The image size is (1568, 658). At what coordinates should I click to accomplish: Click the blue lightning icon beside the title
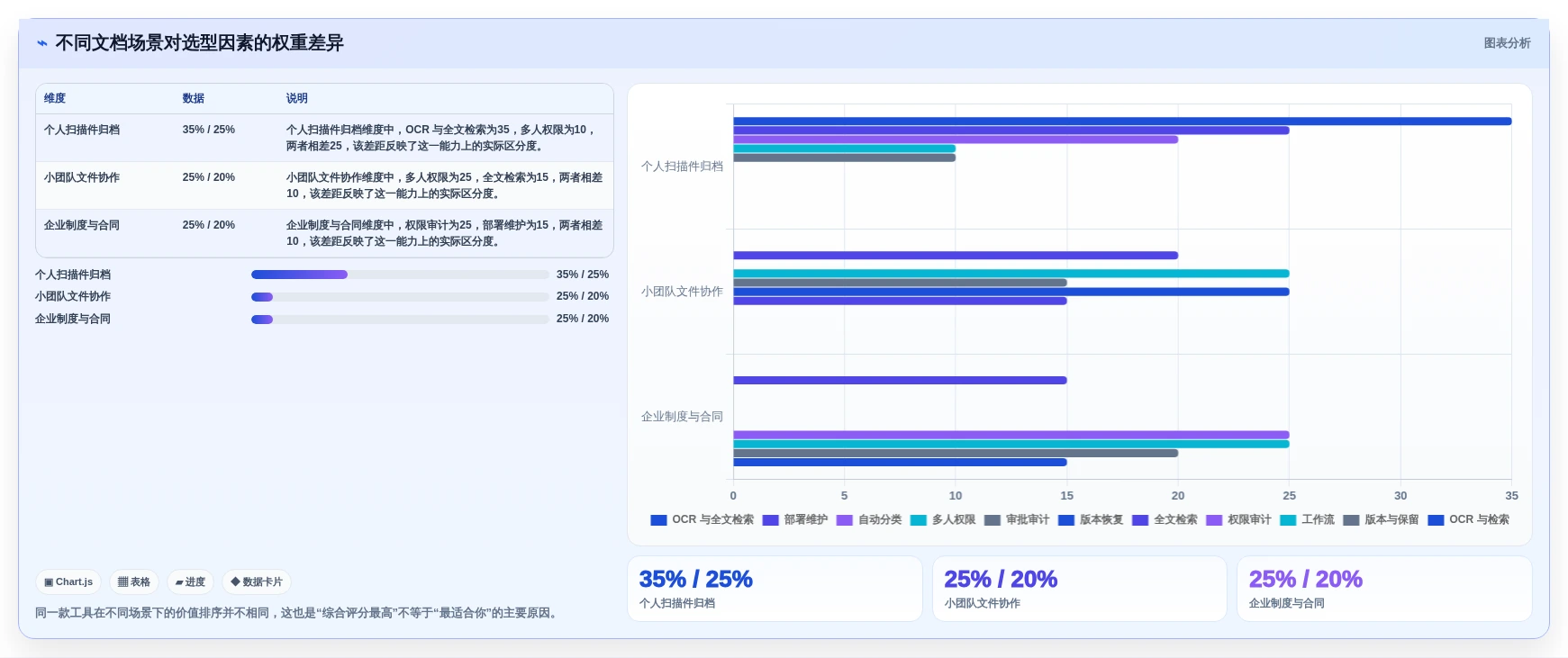tap(41, 43)
